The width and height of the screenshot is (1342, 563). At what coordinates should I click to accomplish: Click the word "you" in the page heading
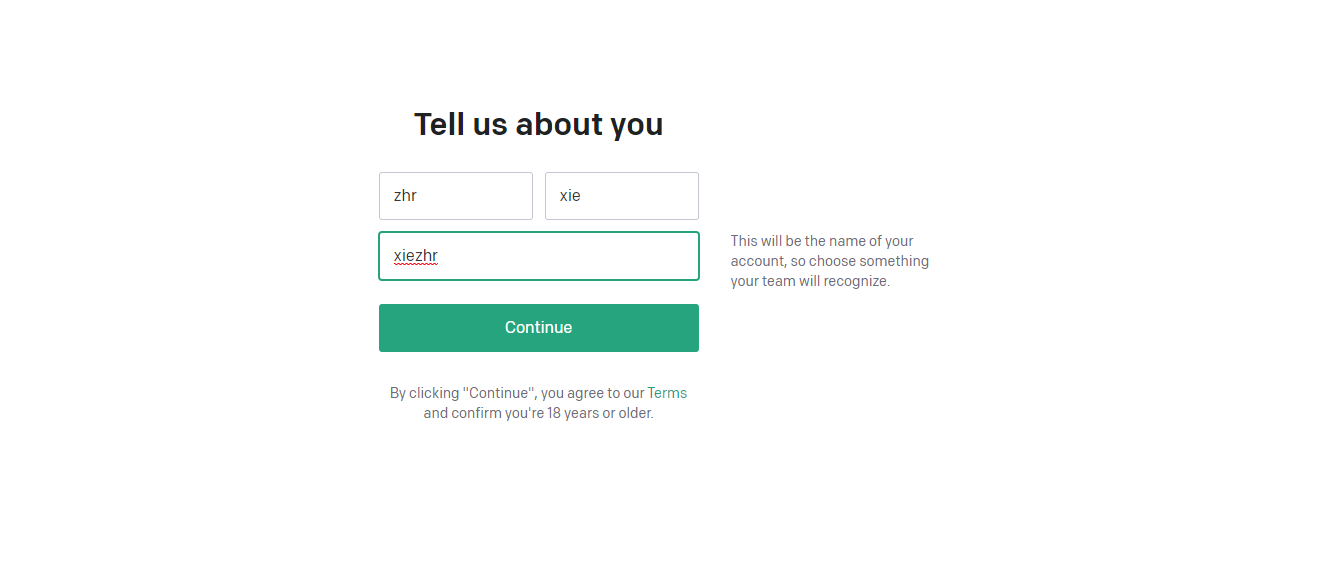[x=636, y=126]
